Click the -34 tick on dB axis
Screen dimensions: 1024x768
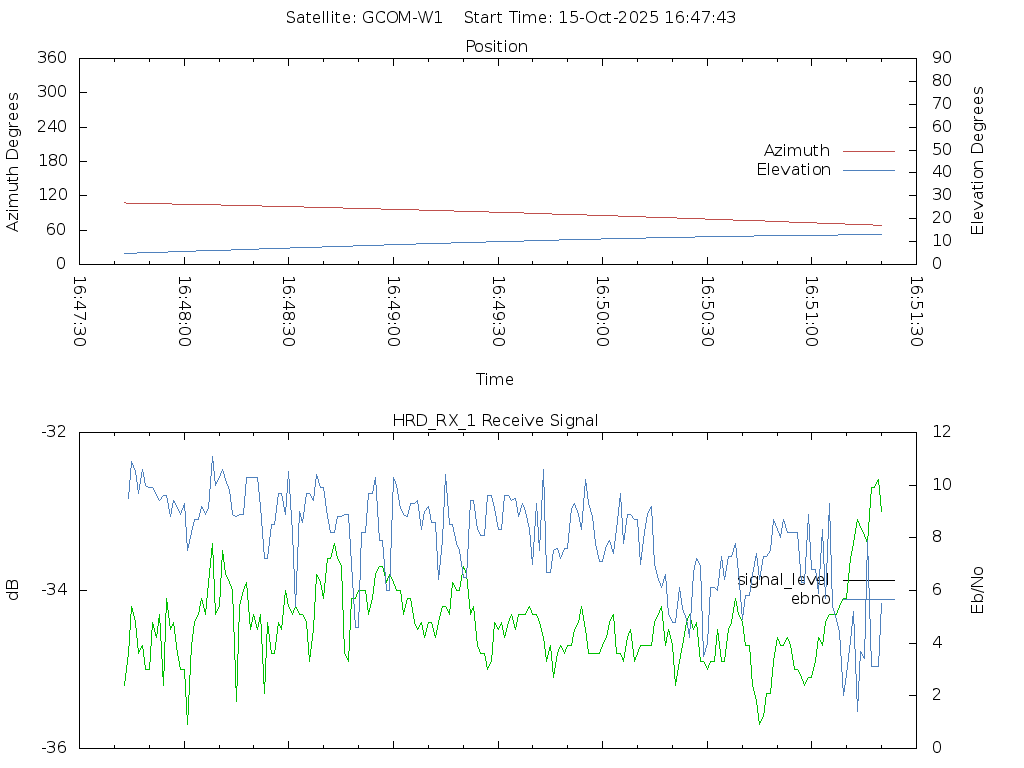(53, 590)
